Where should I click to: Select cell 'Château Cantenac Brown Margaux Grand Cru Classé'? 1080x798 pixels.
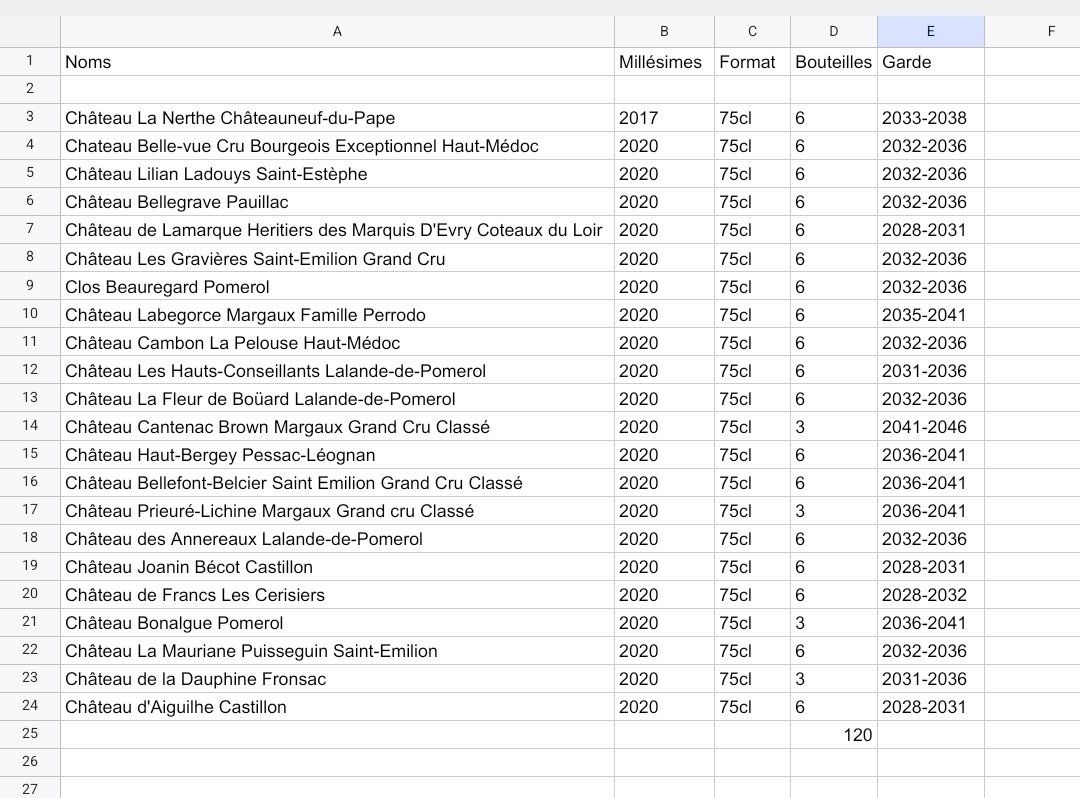[x=337, y=427]
